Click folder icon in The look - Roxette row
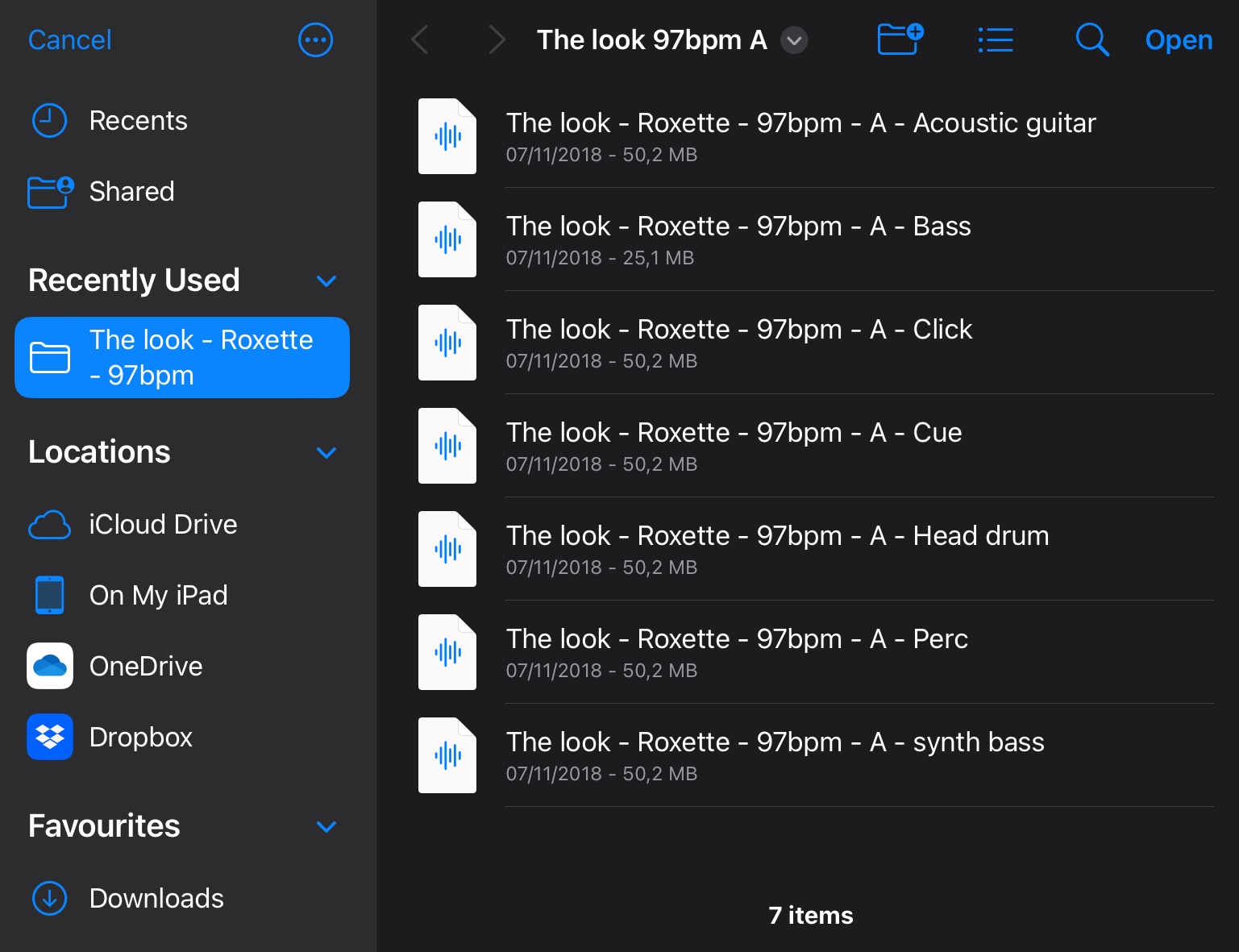 (x=50, y=358)
